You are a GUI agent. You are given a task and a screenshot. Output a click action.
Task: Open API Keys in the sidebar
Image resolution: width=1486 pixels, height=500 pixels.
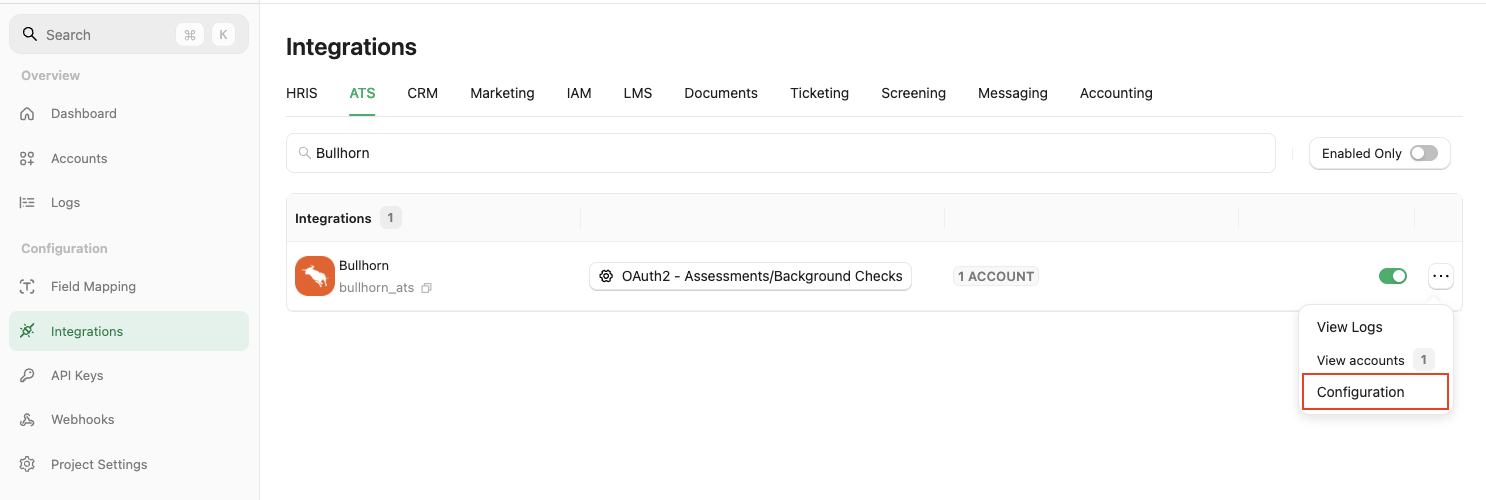click(x=129, y=375)
